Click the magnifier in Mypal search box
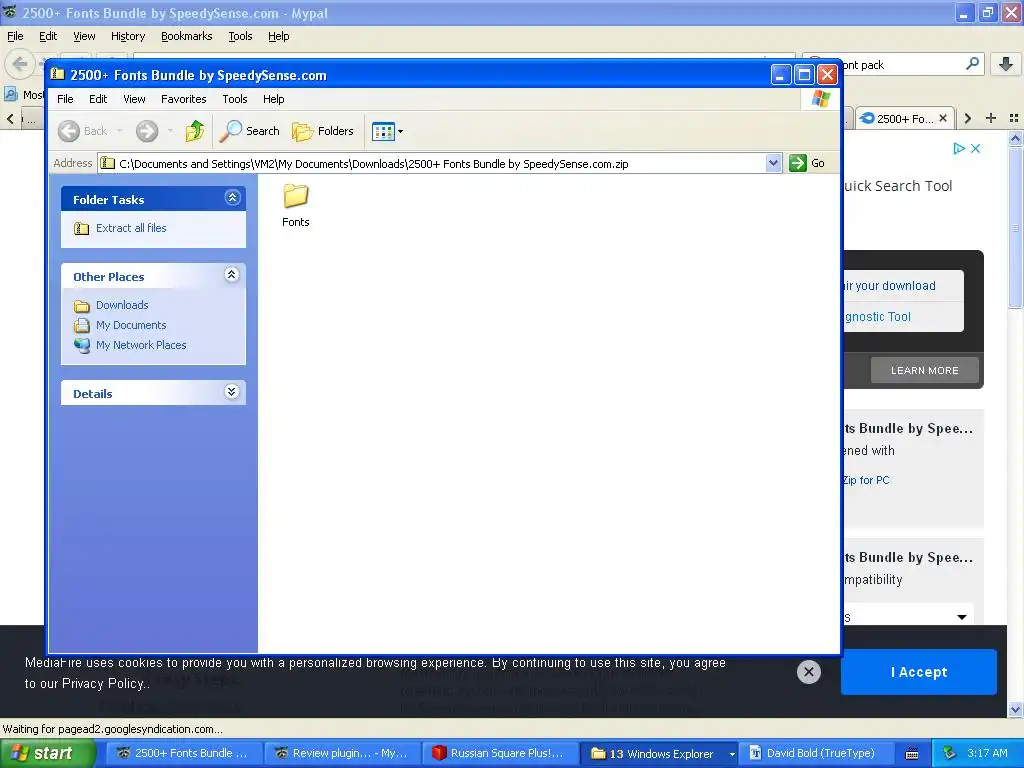 (x=972, y=64)
